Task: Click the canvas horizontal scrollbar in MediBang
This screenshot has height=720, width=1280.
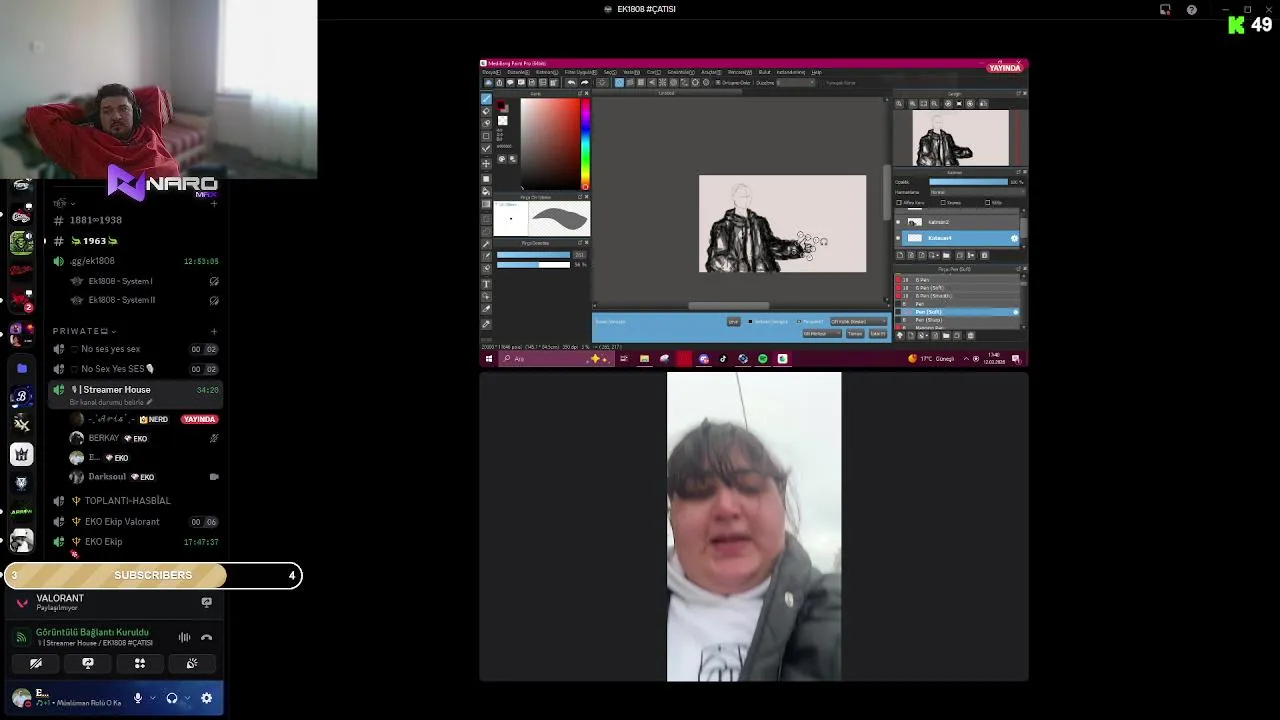Action: pyautogui.click(x=729, y=306)
